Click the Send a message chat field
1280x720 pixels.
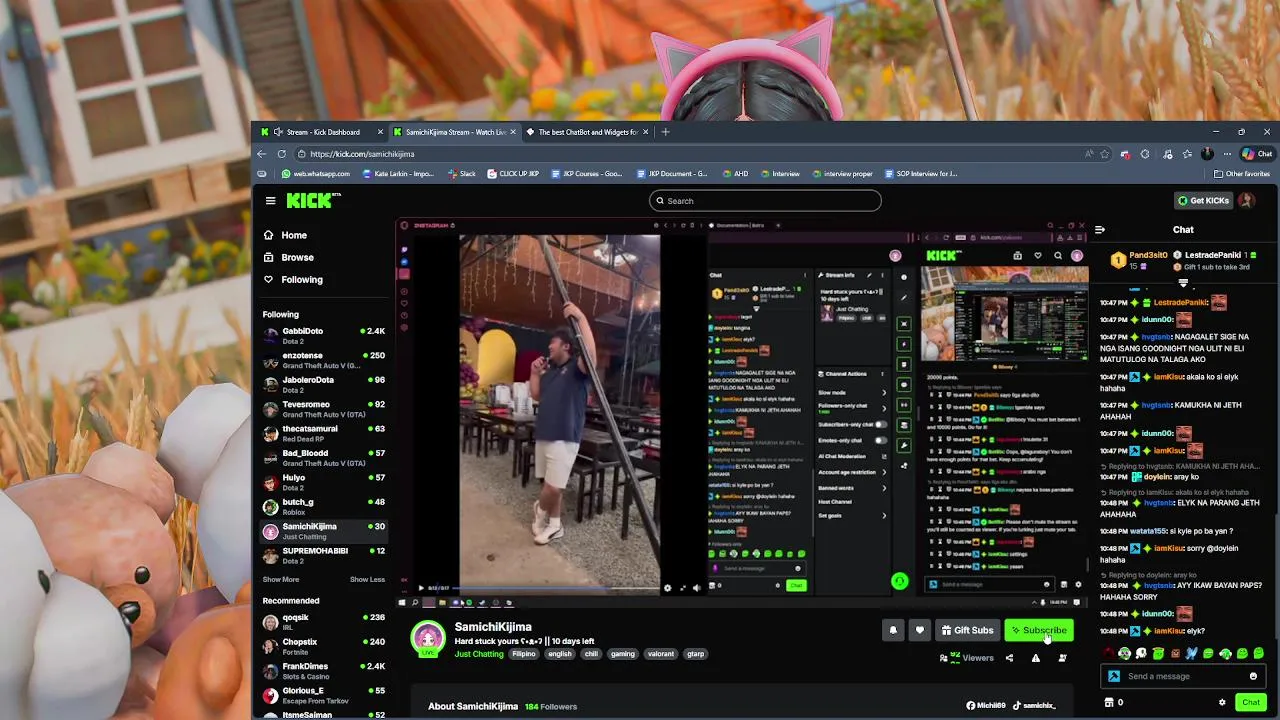tap(1184, 677)
